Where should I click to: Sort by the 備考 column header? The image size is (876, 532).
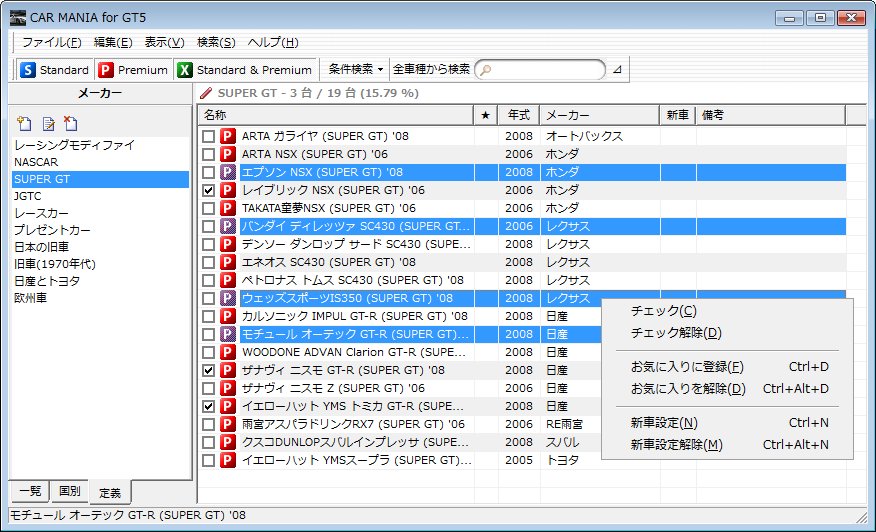(770, 115)
